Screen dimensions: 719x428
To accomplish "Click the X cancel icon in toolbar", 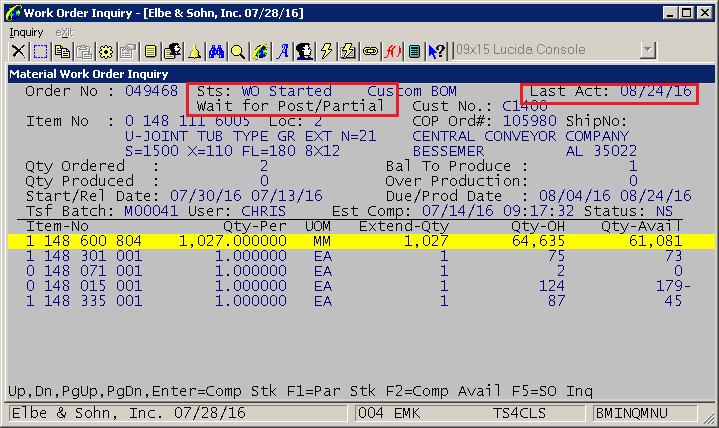I will click(x=18, y=51).
